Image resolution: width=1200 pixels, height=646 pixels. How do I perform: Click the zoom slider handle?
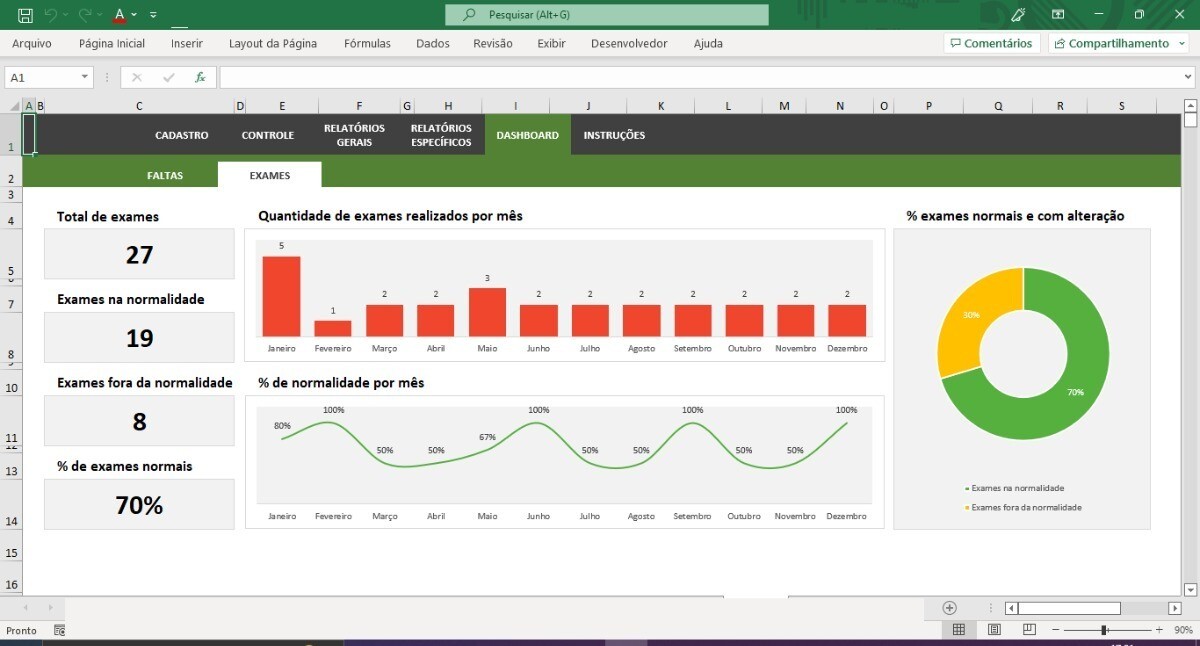[1103, 630]
